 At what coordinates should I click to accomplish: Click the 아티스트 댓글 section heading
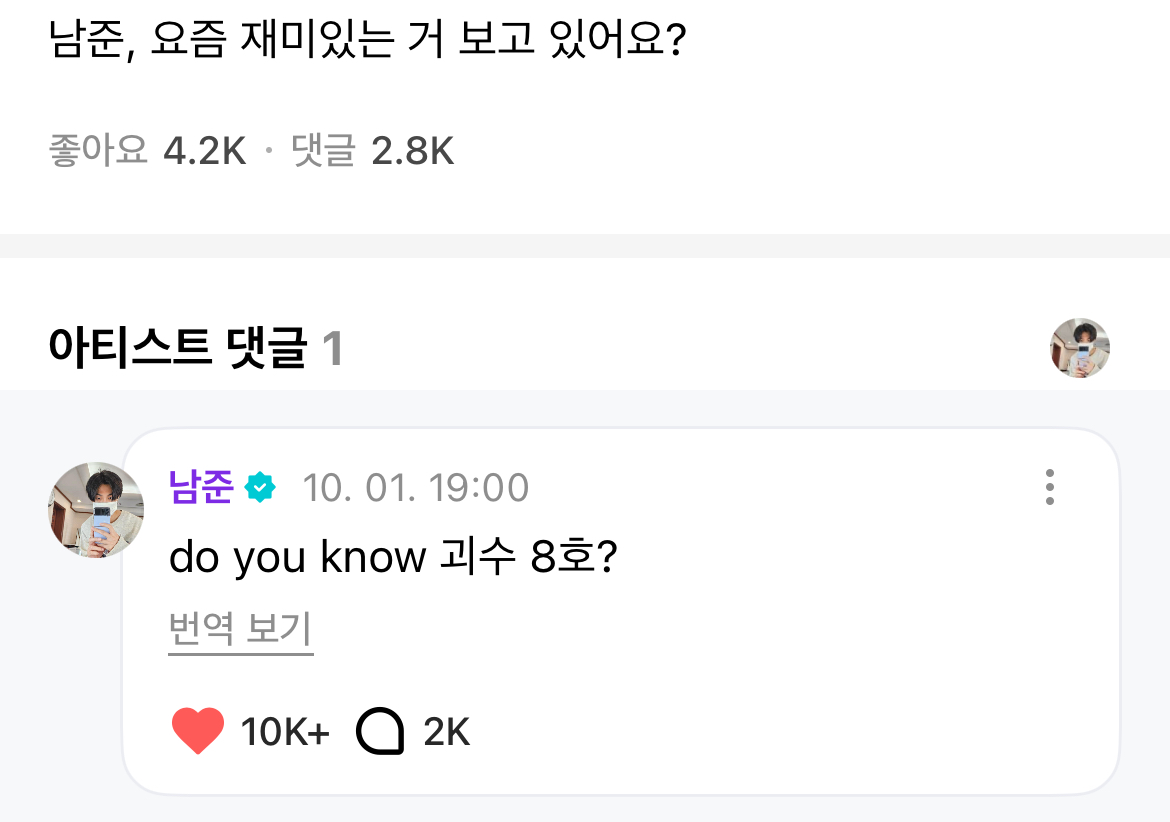click(x=177, y=349)
